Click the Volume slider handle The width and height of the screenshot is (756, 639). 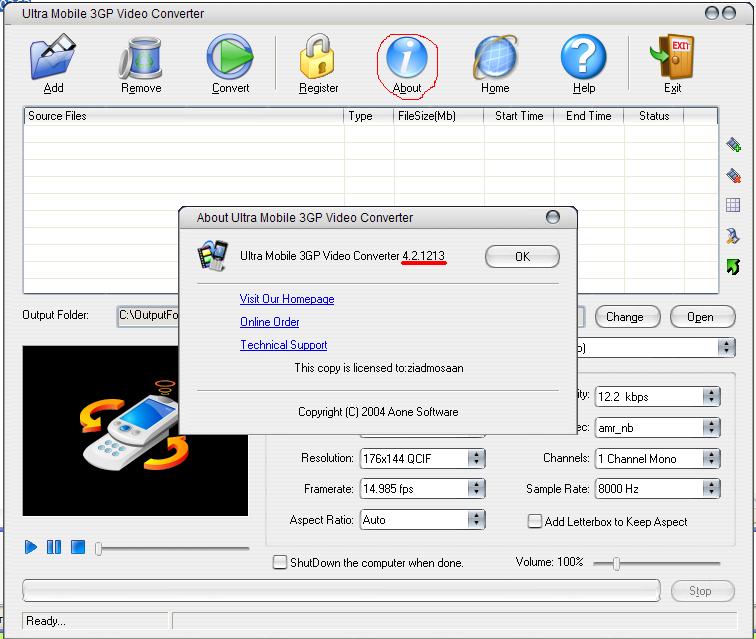pos(616,564)
